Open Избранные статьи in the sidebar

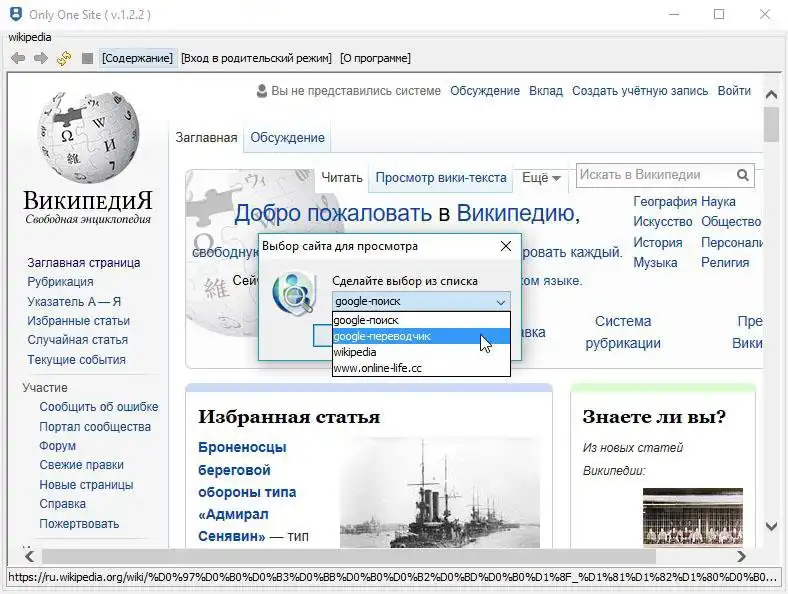tap(78, 321)
